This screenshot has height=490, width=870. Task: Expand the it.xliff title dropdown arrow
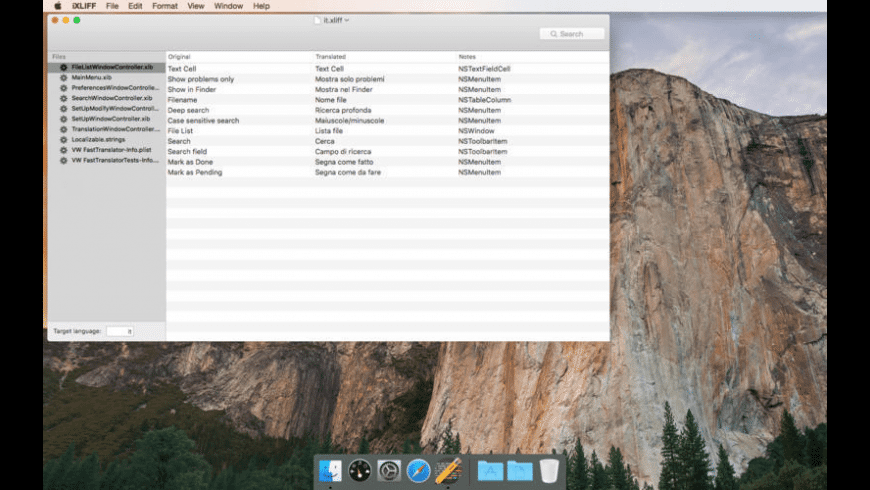[x=347, y=20]
